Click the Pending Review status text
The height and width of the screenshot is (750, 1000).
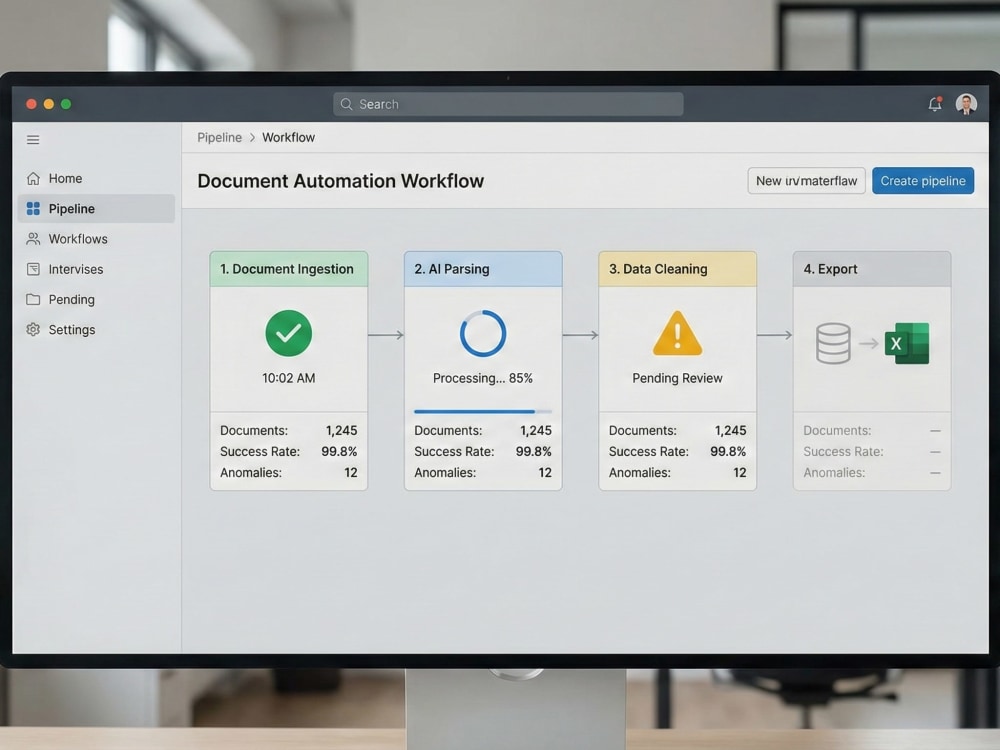click(677, 378)
